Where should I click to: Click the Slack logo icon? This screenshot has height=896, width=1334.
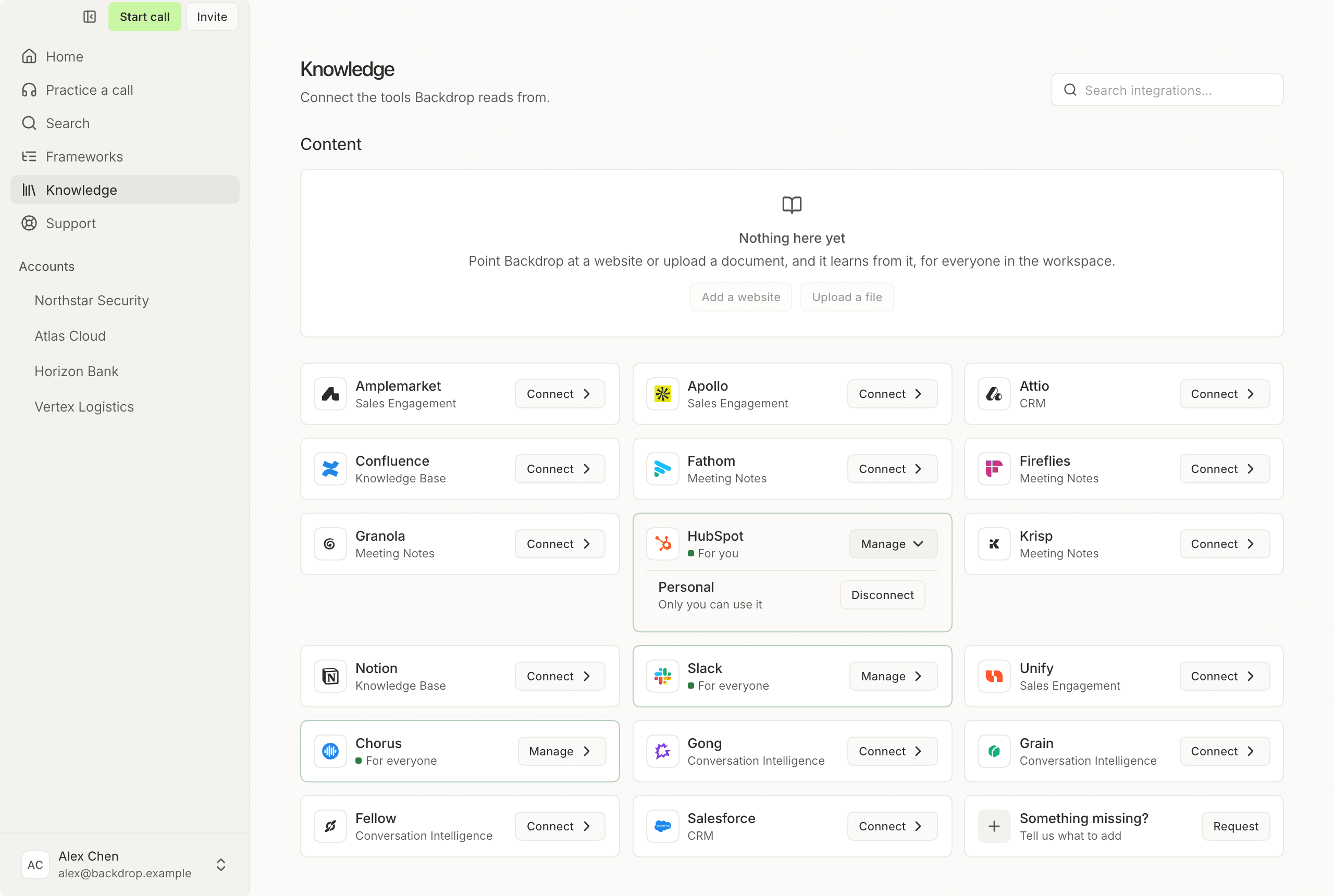(x=662, y=676)
